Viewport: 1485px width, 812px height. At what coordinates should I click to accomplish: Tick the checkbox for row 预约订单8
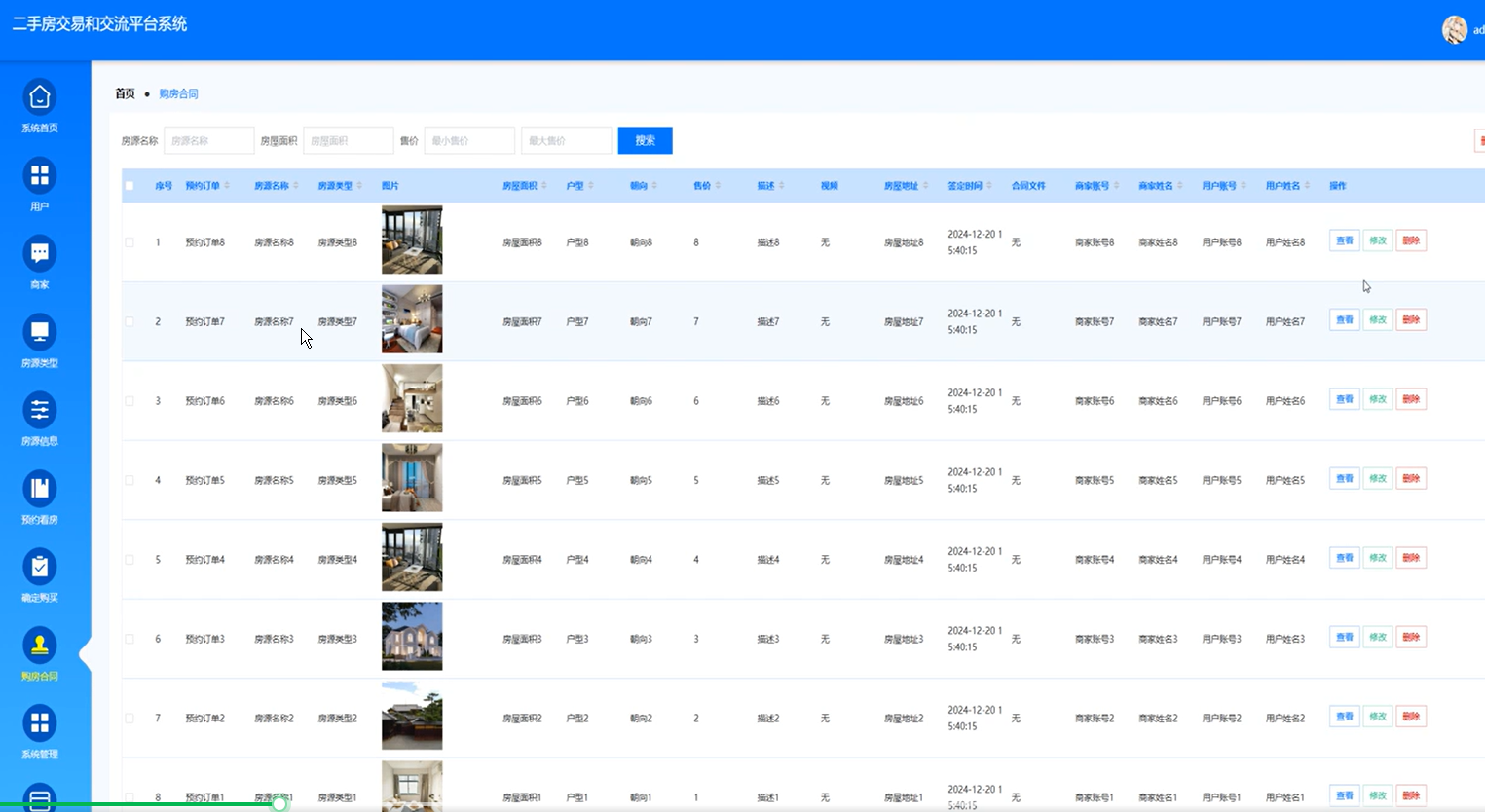[x=130, y=242]
